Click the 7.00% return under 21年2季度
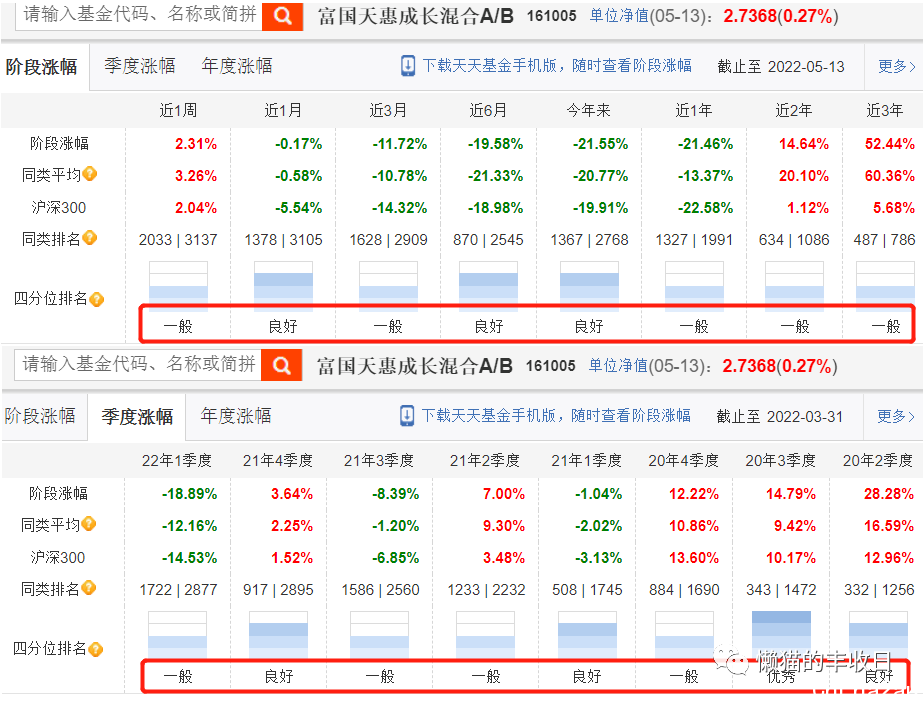Screen dimensions: 923x702 (504, 494)
